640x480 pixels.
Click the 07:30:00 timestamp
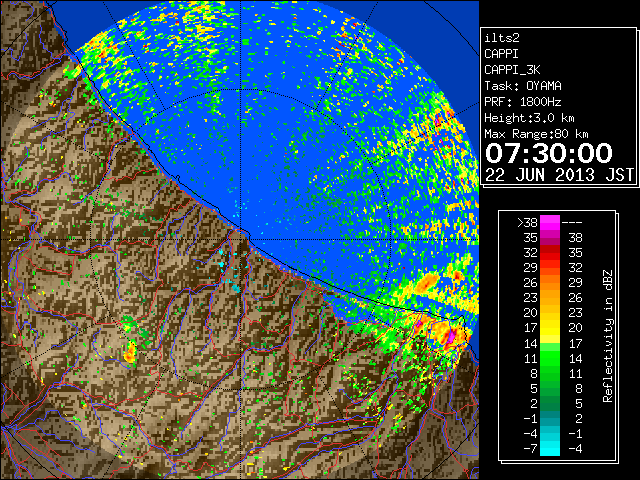click(x=549, y=153)
